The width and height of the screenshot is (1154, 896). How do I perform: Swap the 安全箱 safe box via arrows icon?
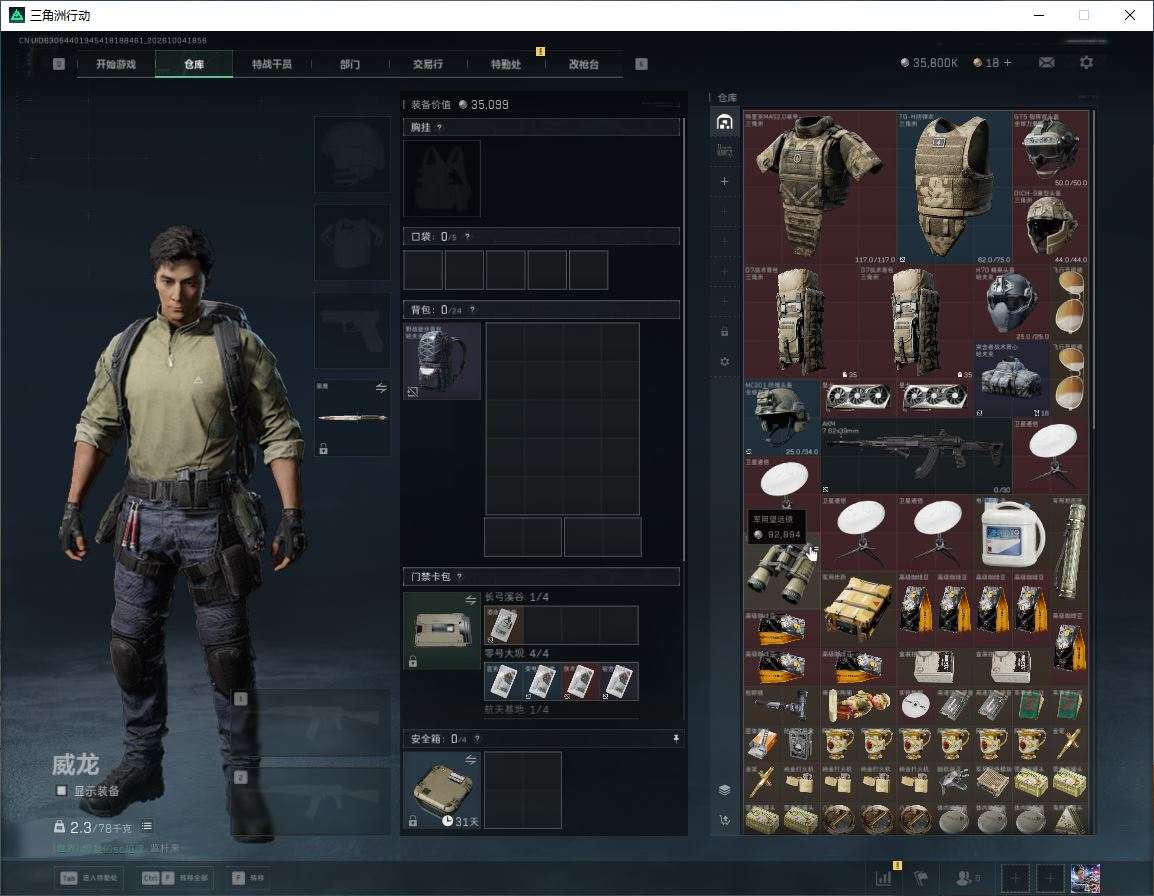click(470, 759)
